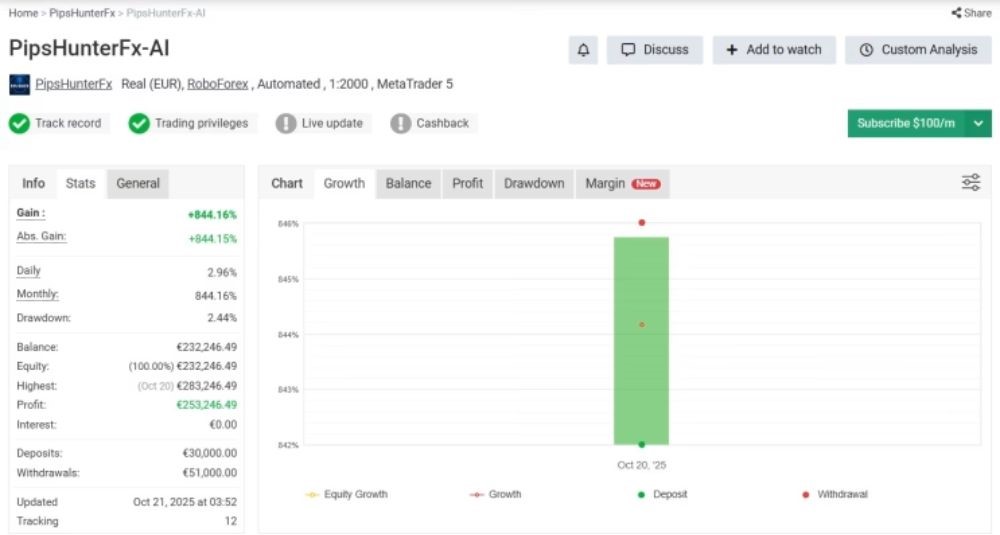Click Subscribe $100/m button
The width and height of the screenshot is (1000, 535).
coord(906,124)
